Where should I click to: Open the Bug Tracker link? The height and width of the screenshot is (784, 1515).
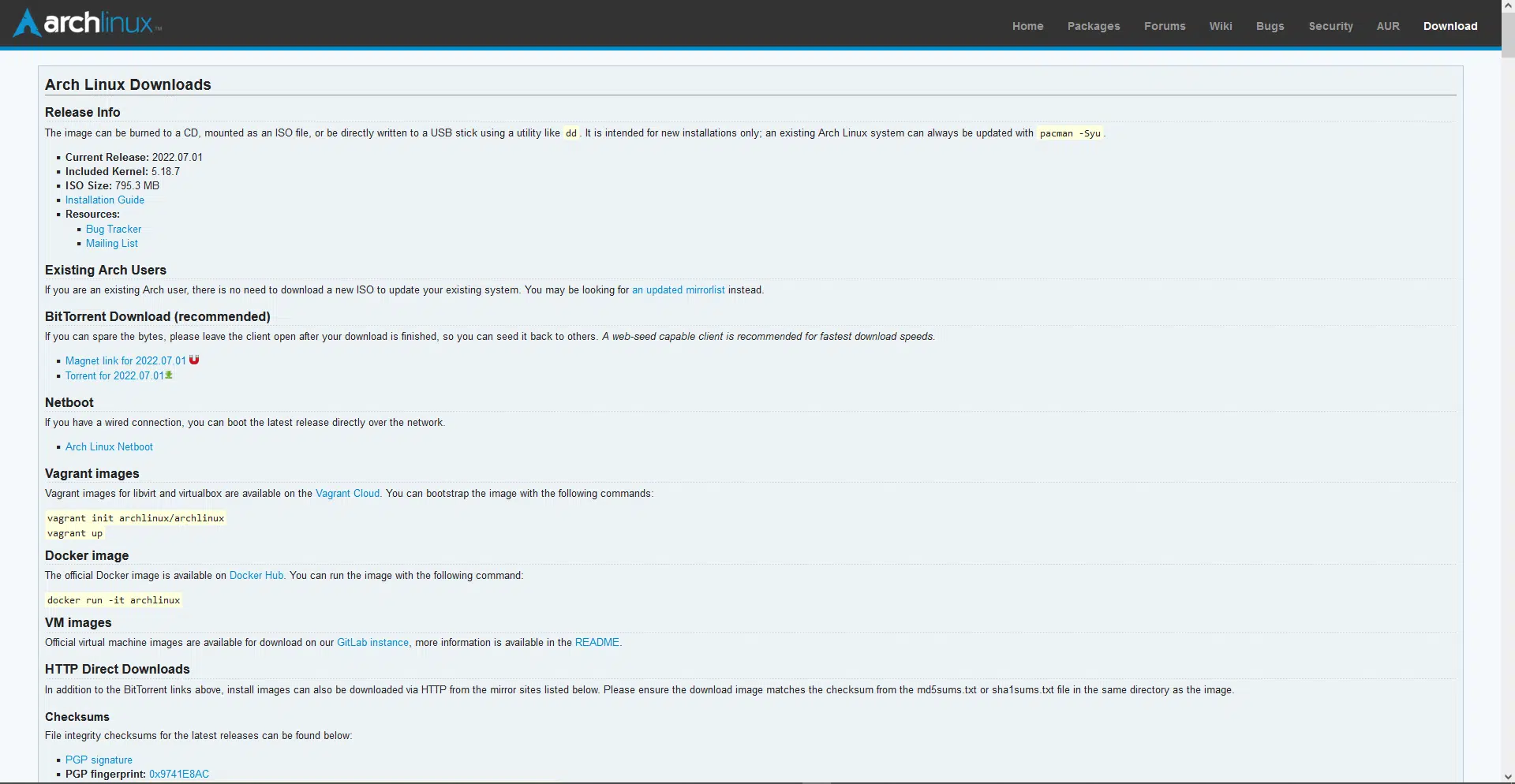click(x=114, y=230)
